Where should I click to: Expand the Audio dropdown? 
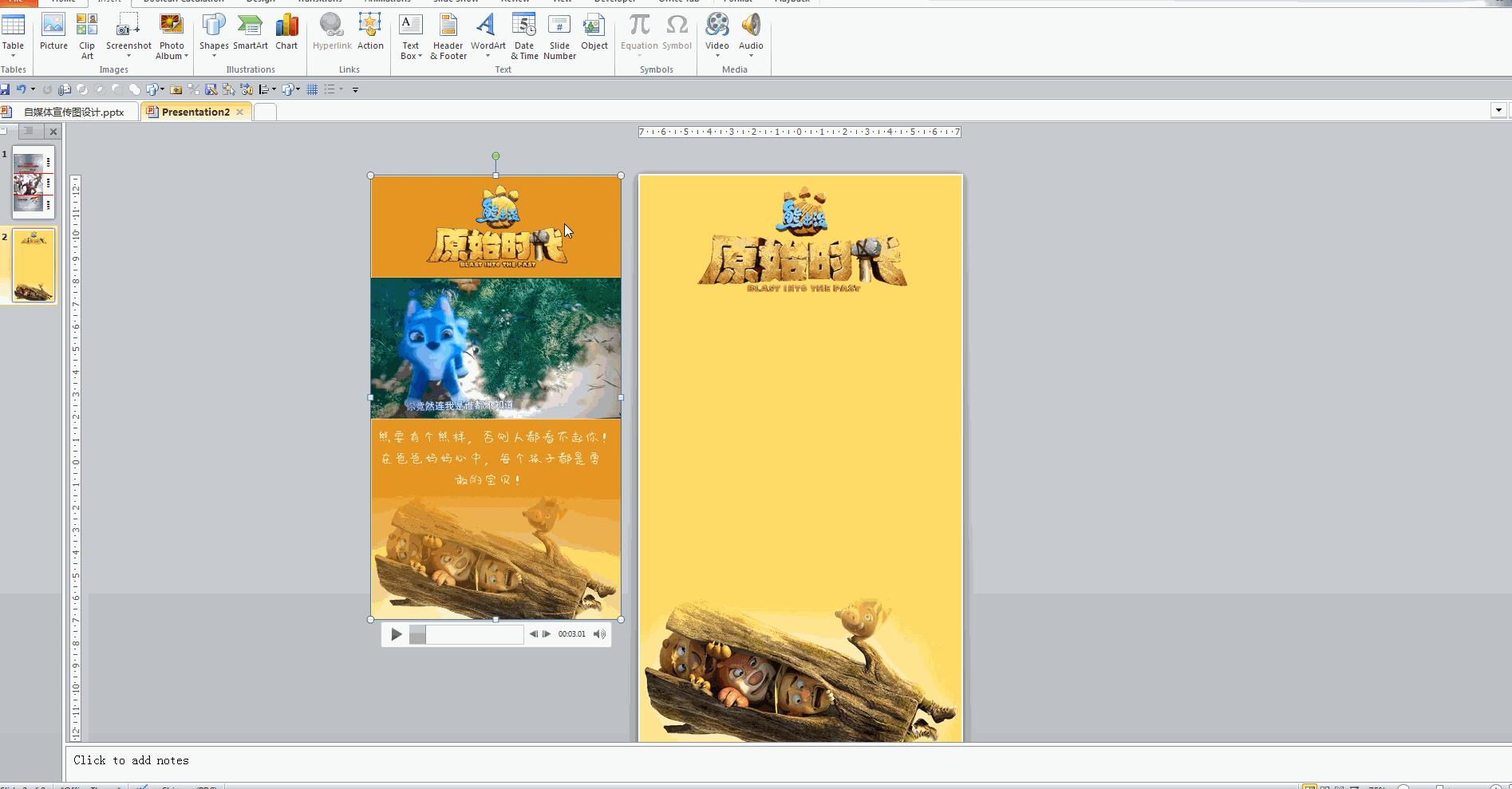751,56
